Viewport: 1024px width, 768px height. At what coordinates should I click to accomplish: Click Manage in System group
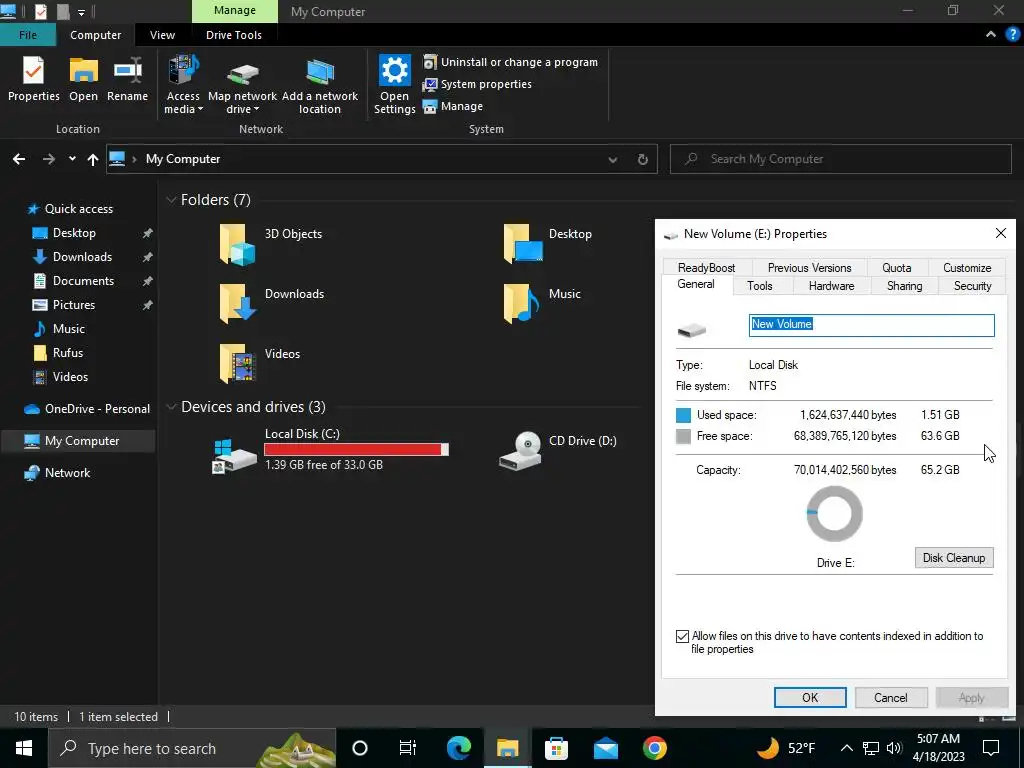453,106
